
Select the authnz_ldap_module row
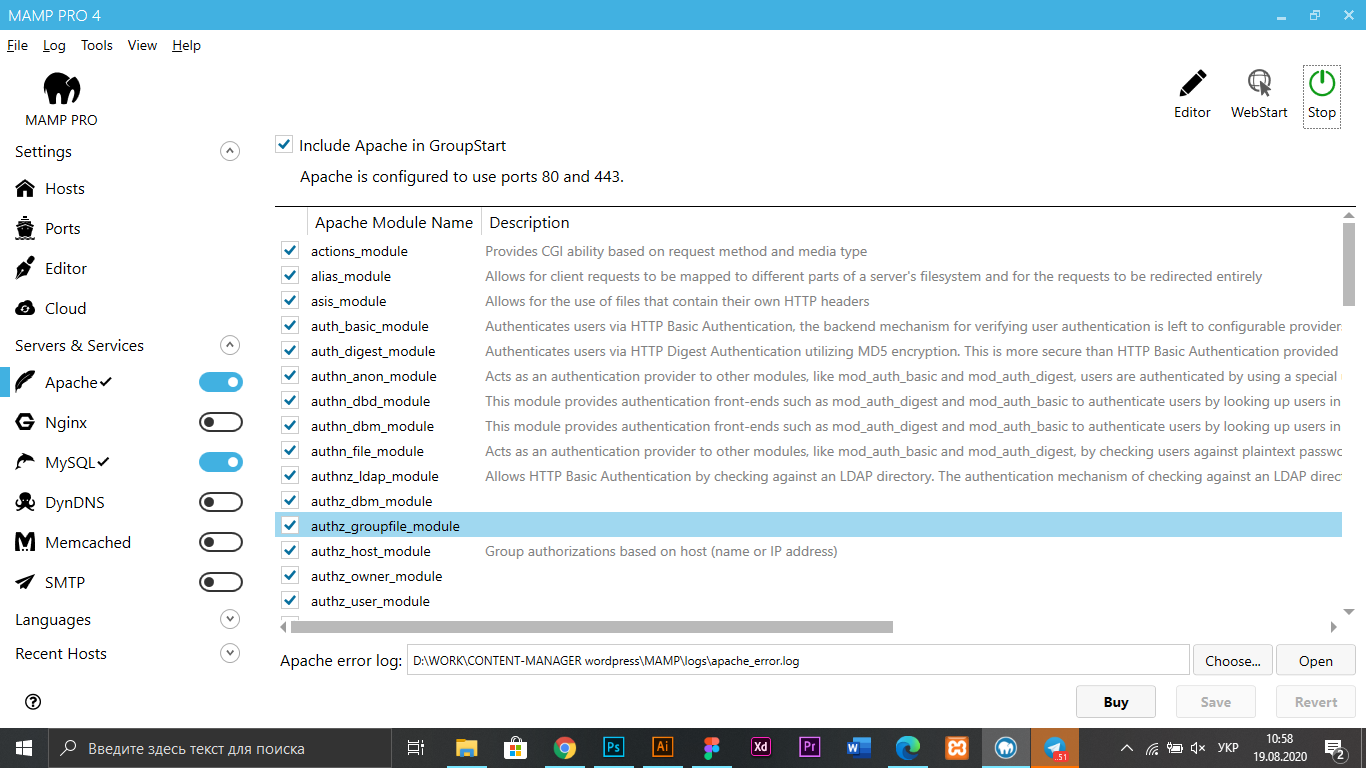[808, 475]
